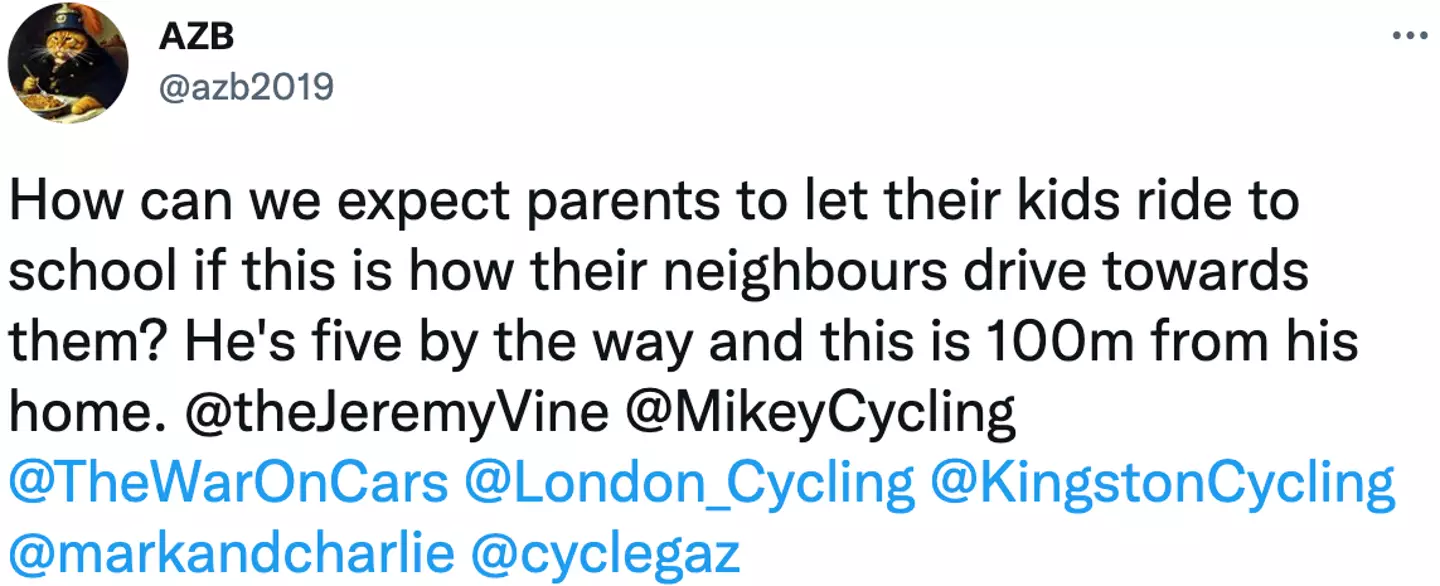
Task: Open the @KingstonCycling mention link
Action: [1162, 485]
